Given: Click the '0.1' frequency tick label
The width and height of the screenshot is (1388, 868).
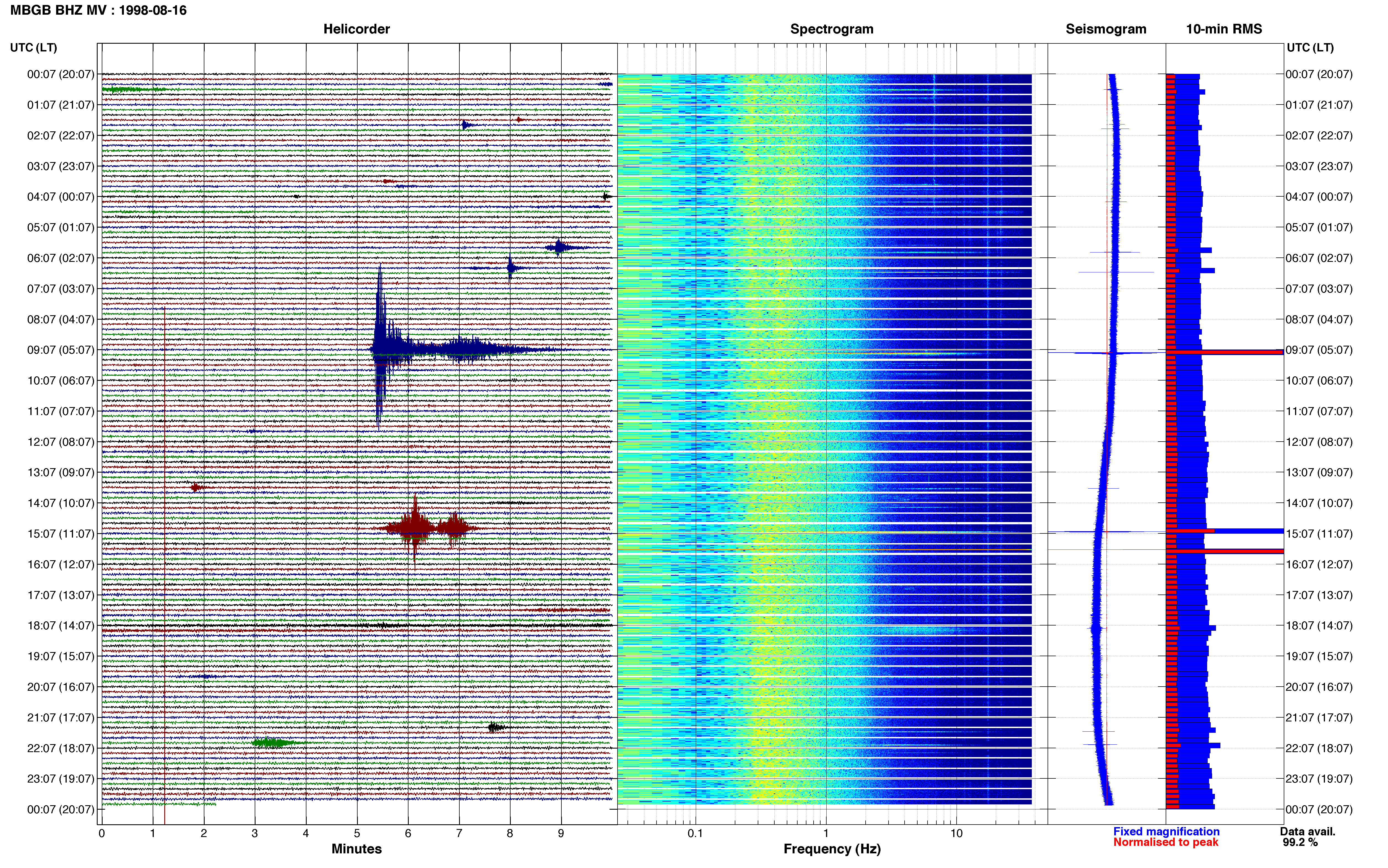Looking at the screenshot, I should (695, 833).
